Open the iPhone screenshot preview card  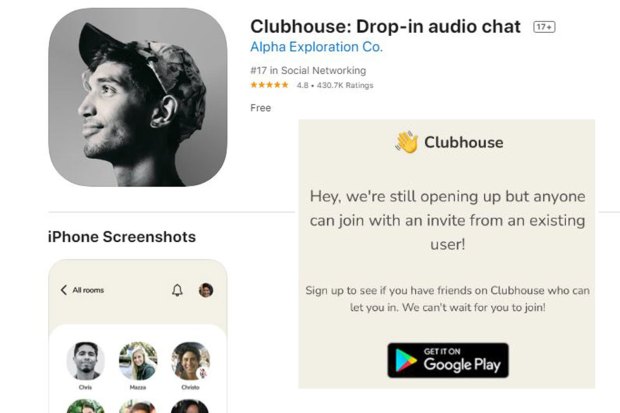pos(138,336)
